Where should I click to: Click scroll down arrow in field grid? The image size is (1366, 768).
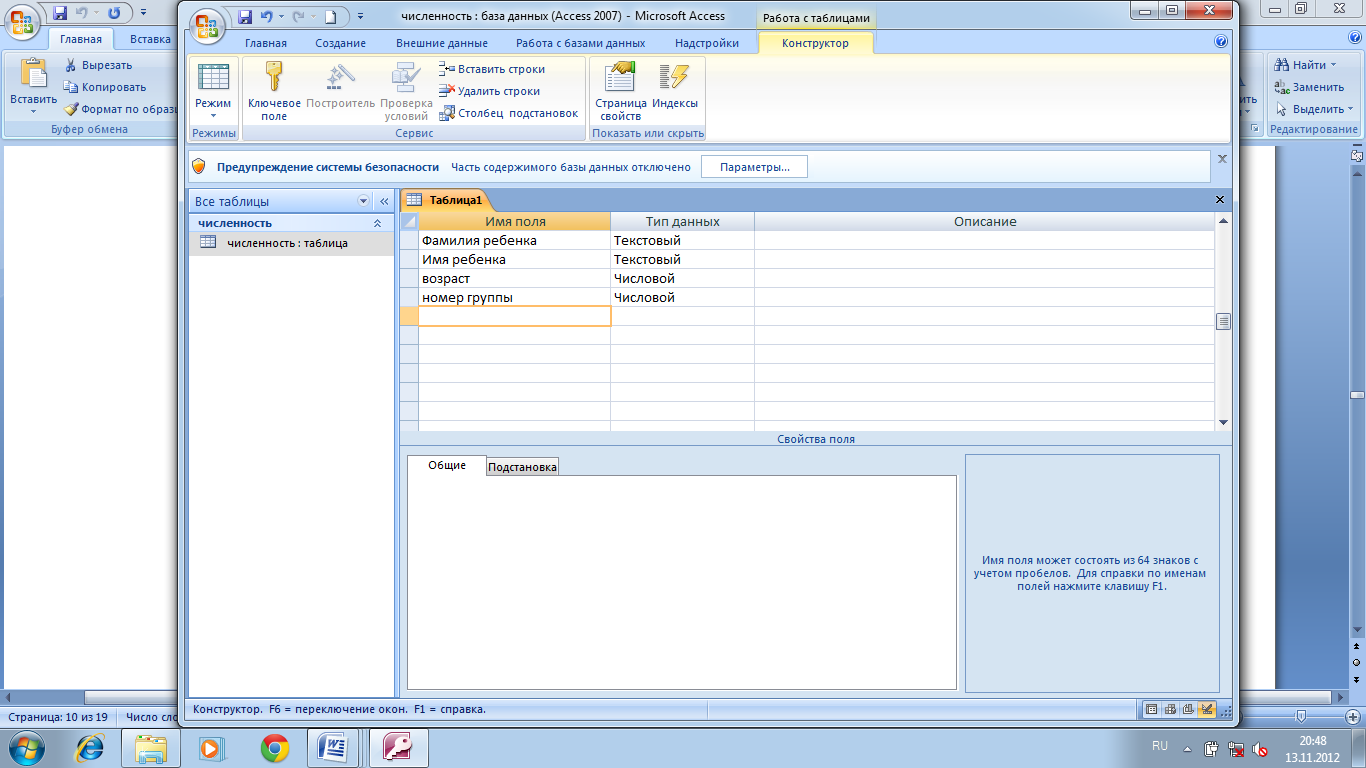click(x=1223, y=423)
